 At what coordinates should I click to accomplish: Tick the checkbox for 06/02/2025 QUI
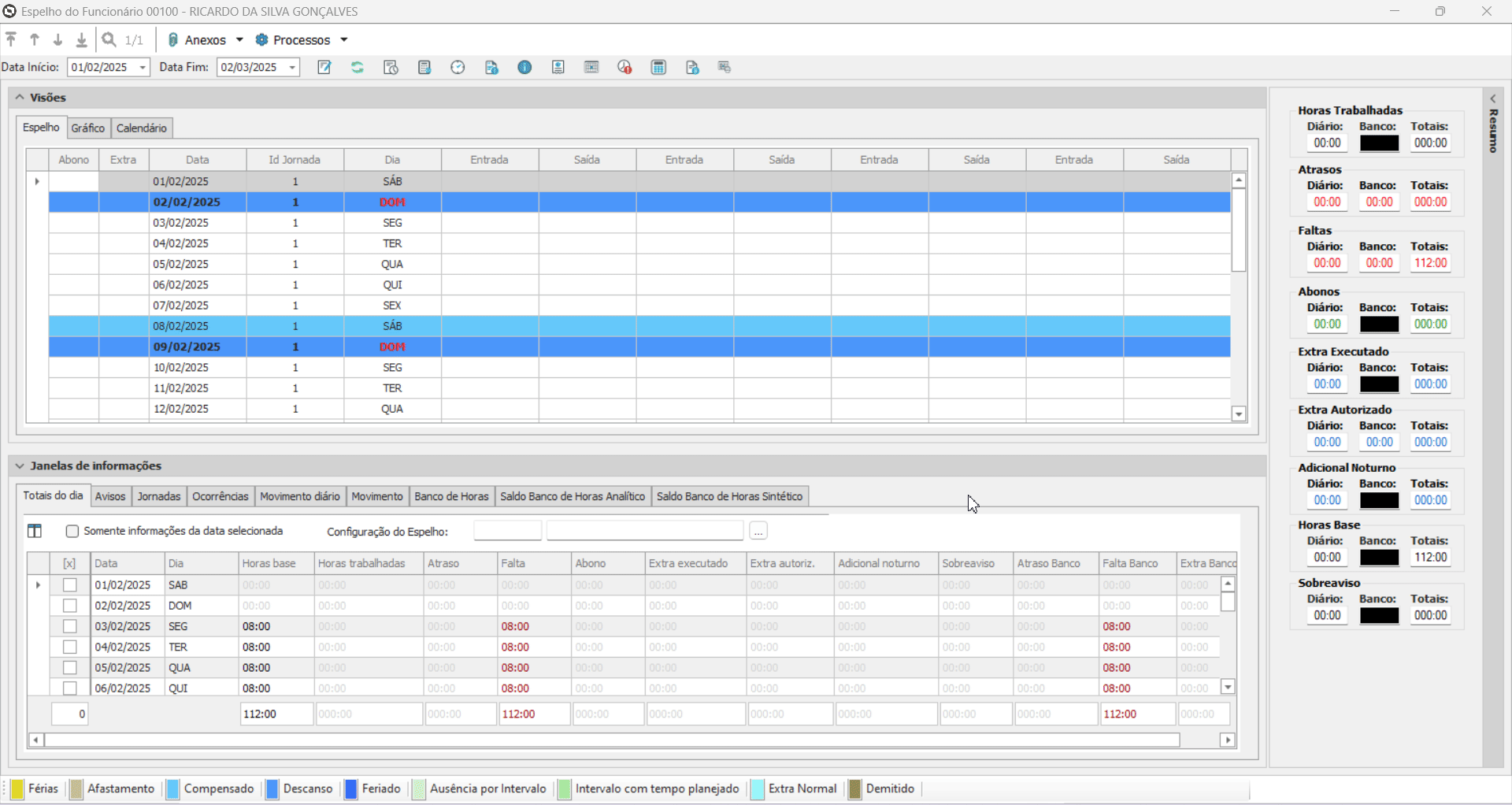coord(70,688)
